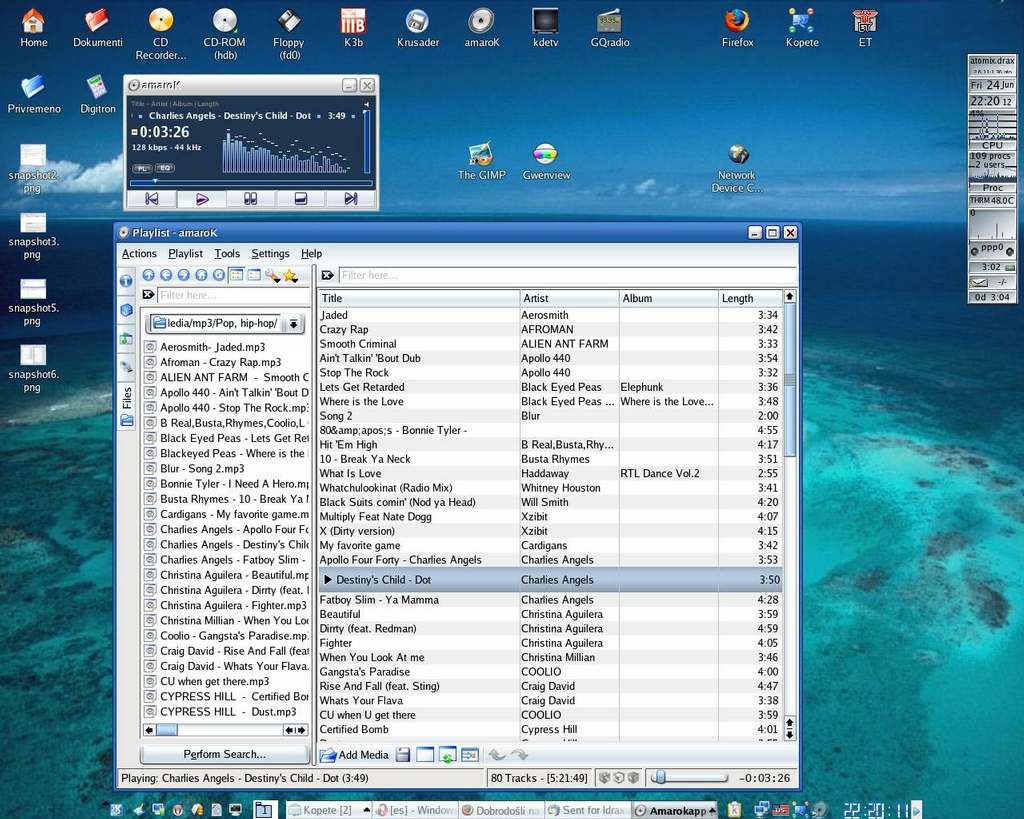Switch file browser to short view
1024x819 pixels.
(x=236, y=276)
